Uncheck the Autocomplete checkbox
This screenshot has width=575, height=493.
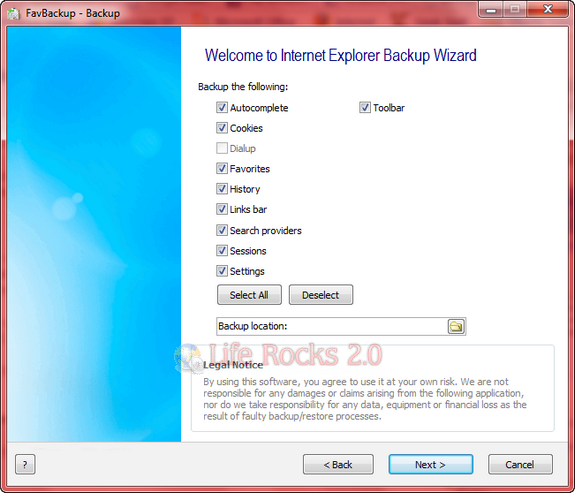[x=221, y=107]
